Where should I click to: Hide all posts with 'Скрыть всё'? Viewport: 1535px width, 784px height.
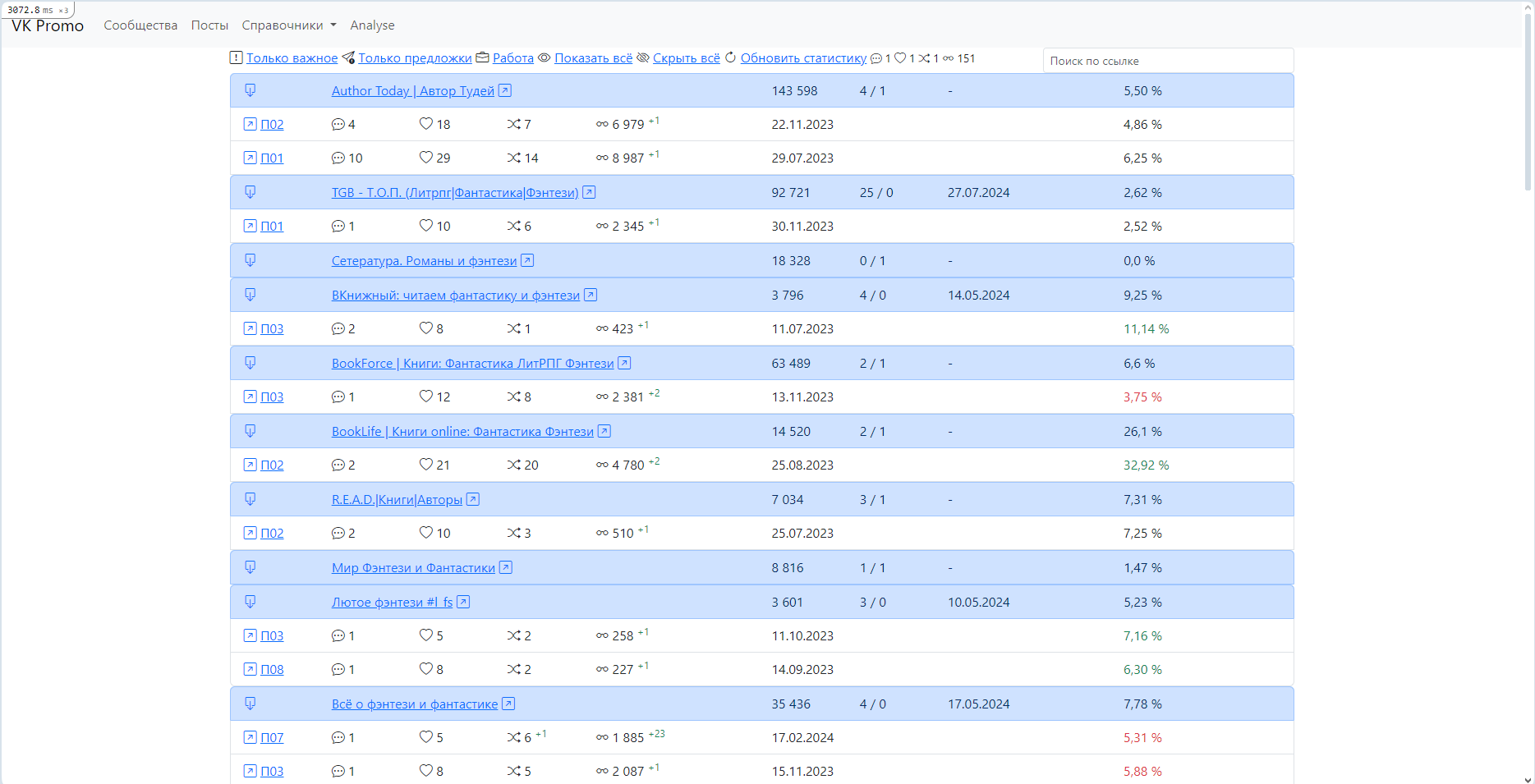click(686, 58)
